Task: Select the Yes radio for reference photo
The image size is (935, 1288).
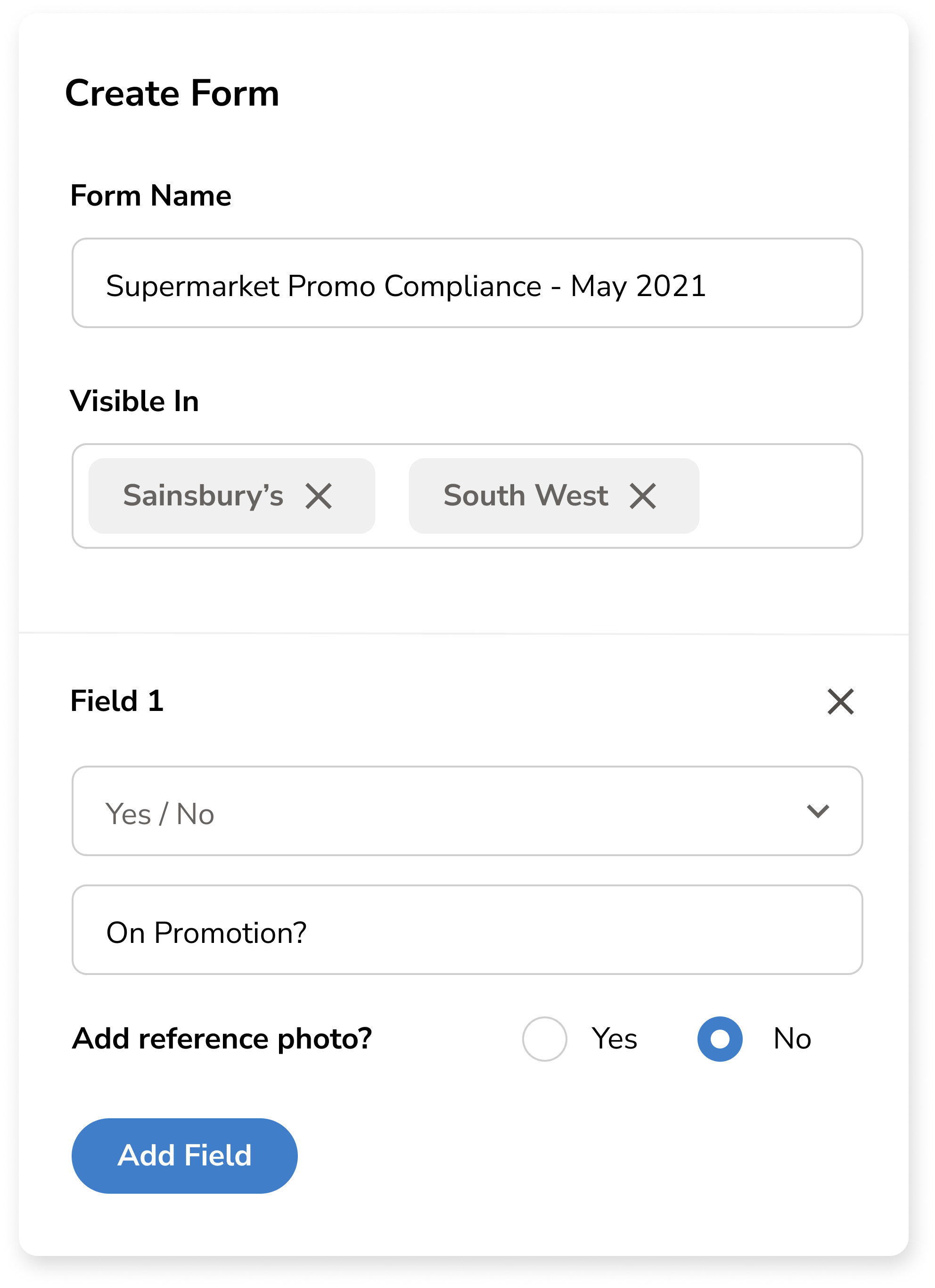Action: tap(544, 1039)
